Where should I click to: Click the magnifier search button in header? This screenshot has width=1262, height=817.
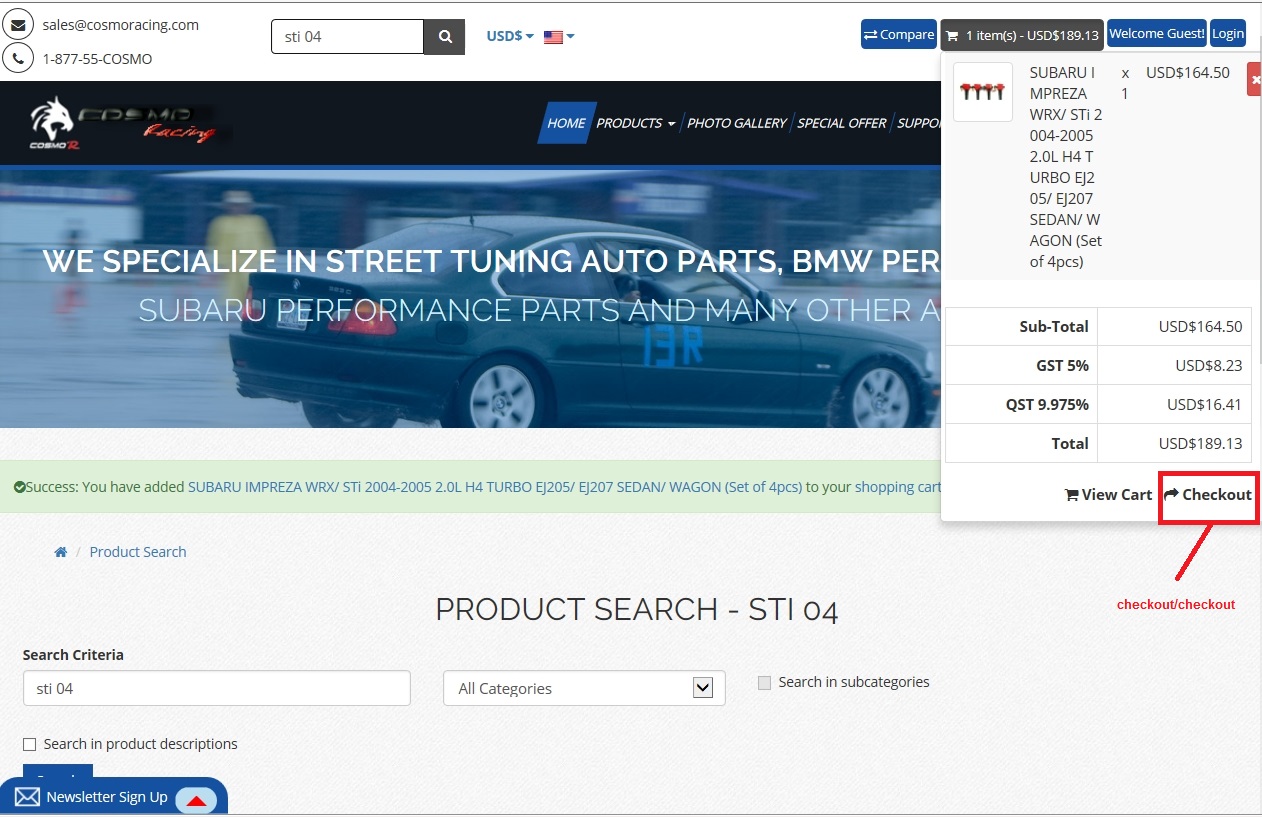coord(444,37)
